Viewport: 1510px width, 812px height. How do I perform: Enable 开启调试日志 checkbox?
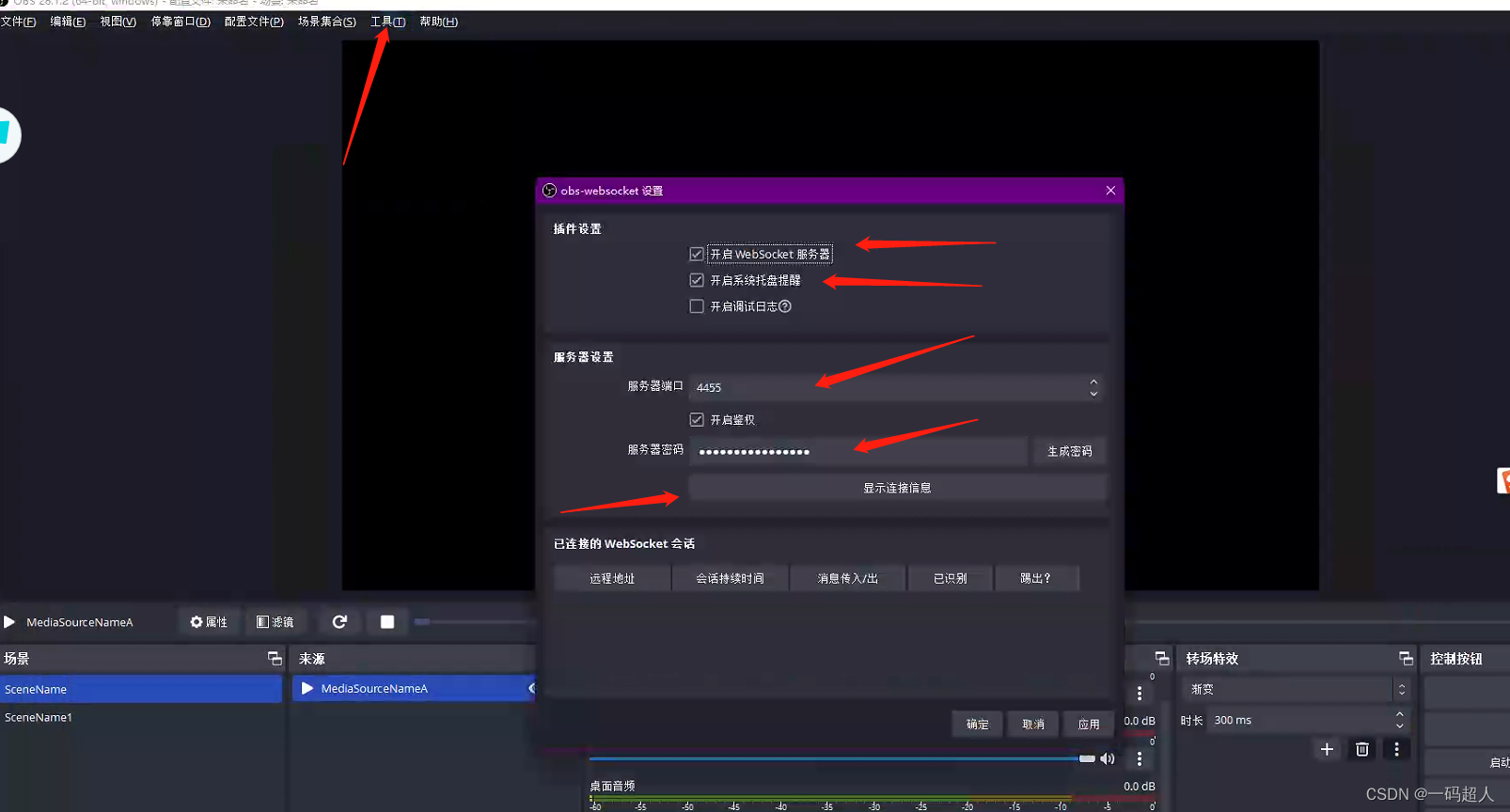(697, 306)
